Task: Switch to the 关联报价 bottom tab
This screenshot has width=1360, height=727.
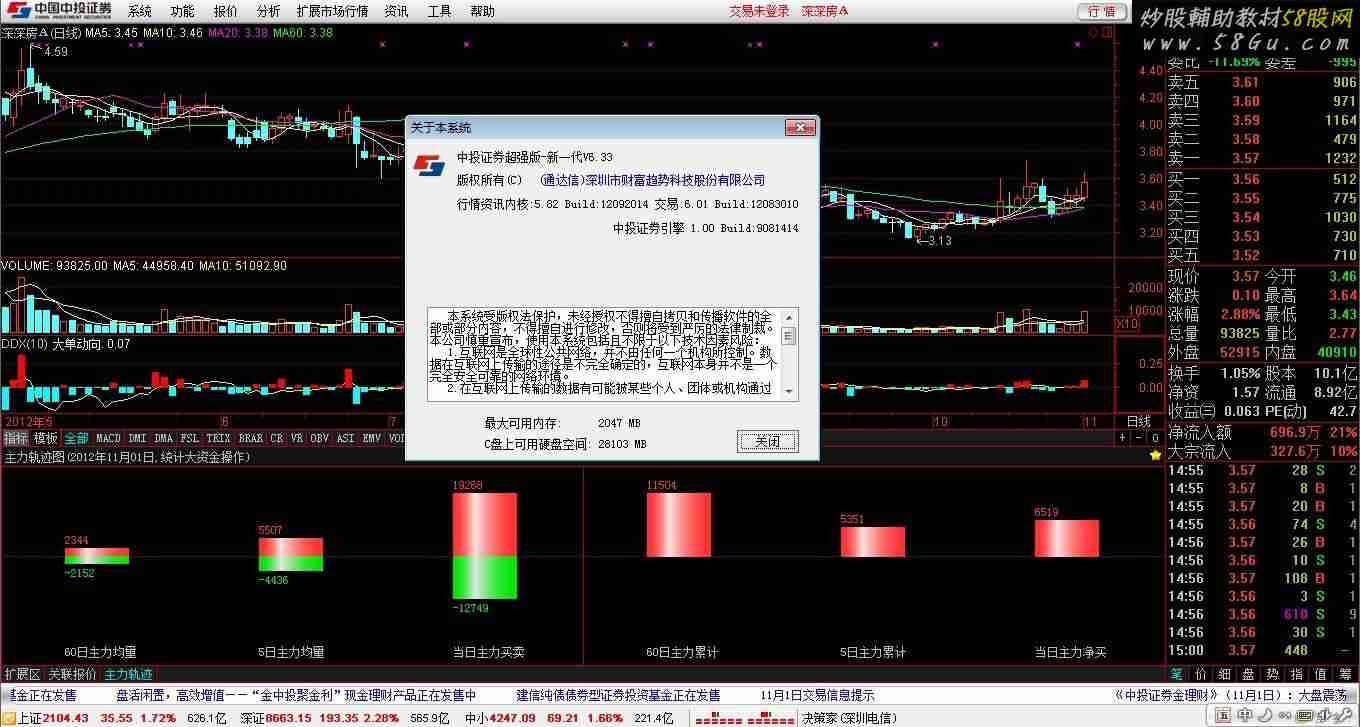Action: click(73, 674)
